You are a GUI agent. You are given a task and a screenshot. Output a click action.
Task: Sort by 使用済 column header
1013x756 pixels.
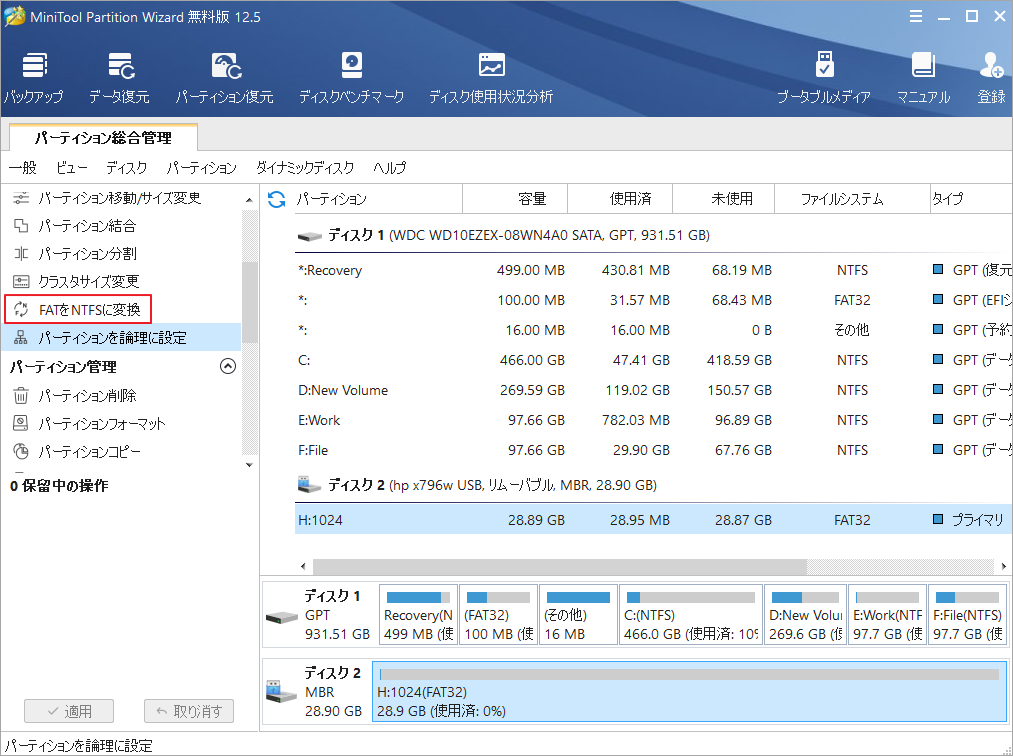(620, 198)
